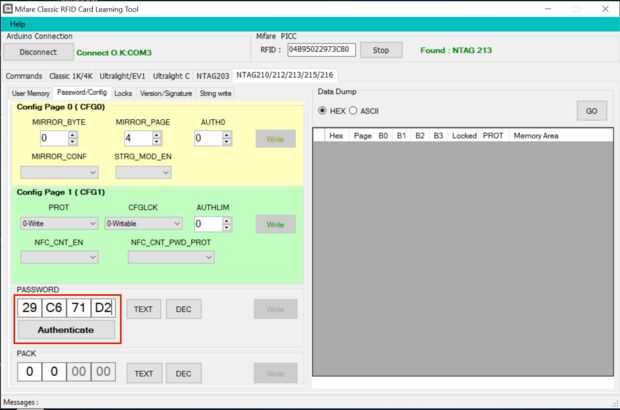Open the User Memory sub-tab
This screenshot has height=410, width=620.
pyautogui.click(x=30, y=93)
